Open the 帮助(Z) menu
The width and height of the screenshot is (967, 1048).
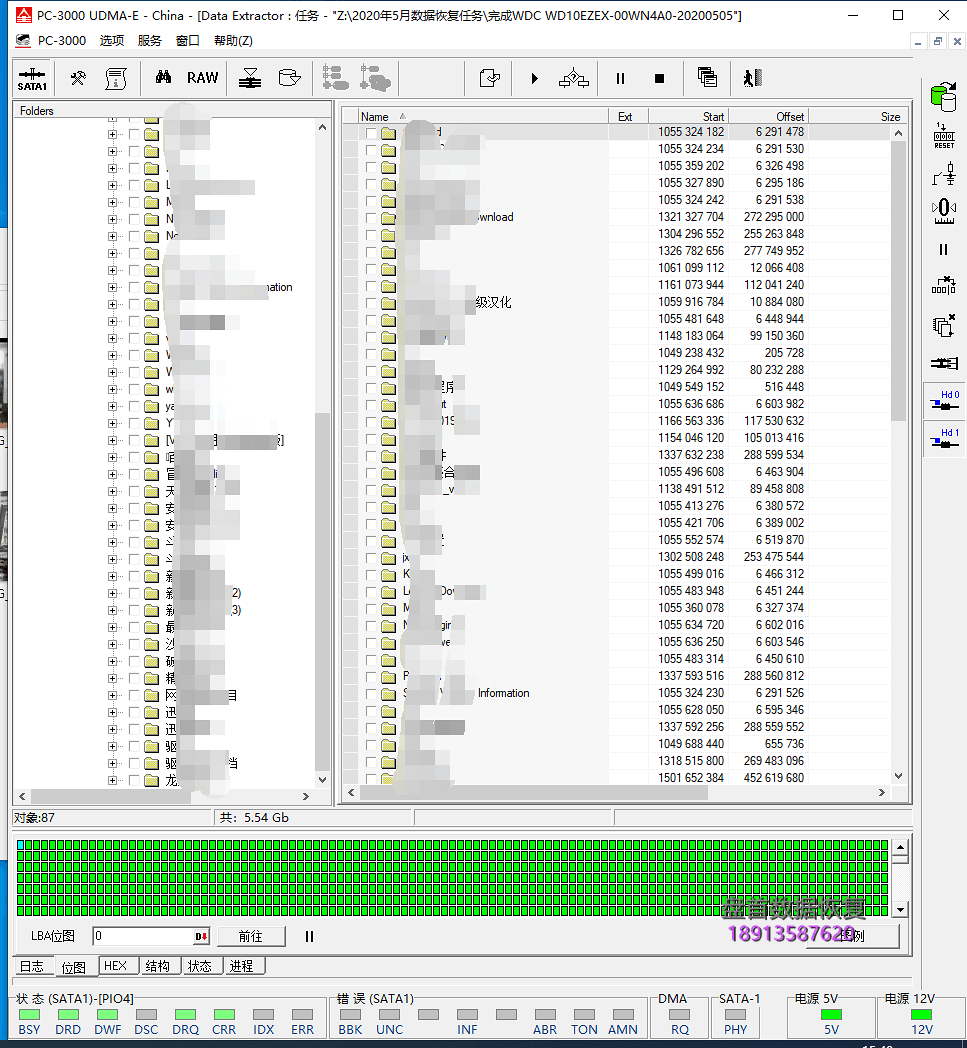point(233,41)
